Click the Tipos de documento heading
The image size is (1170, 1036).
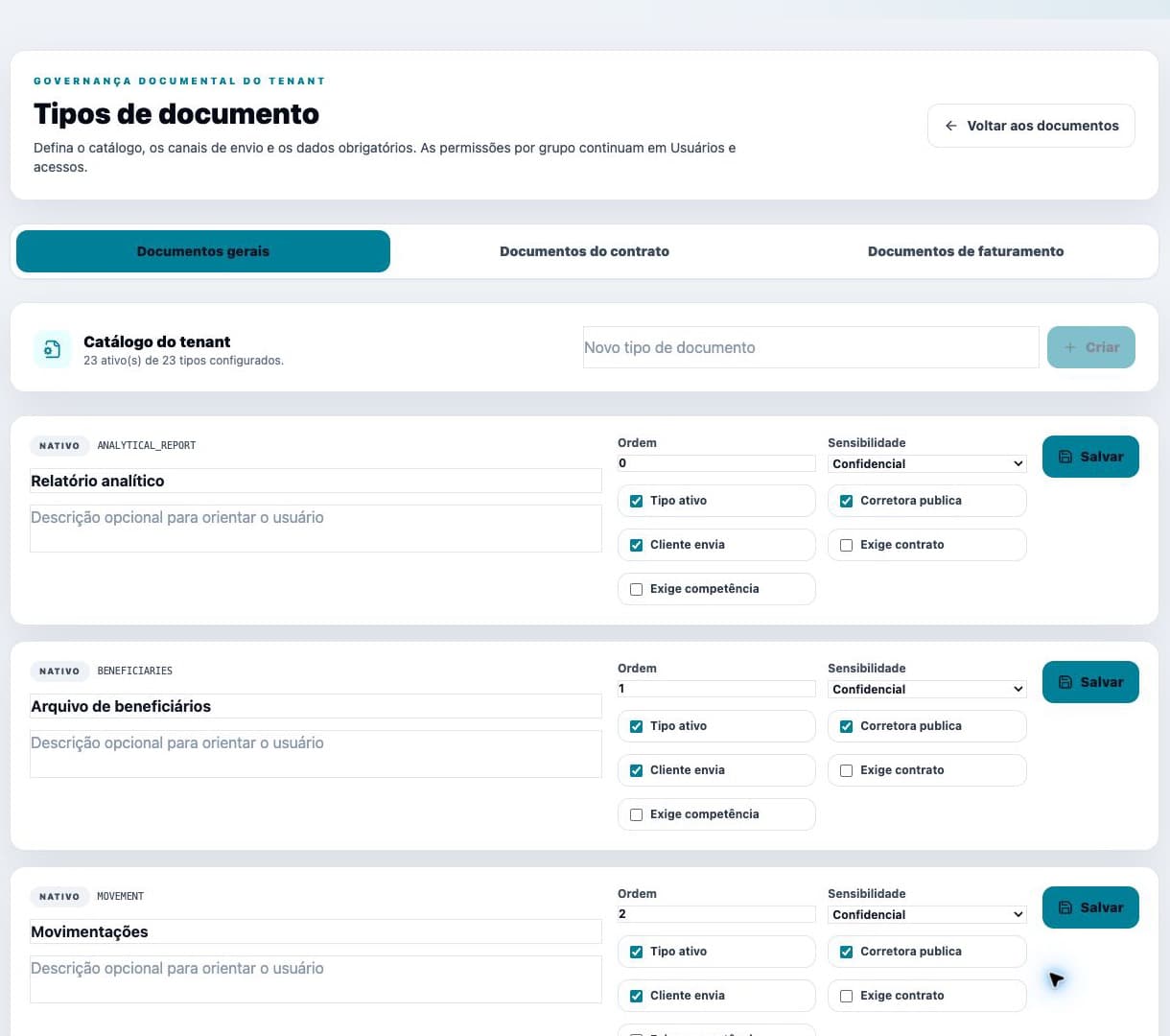[176, 113]
